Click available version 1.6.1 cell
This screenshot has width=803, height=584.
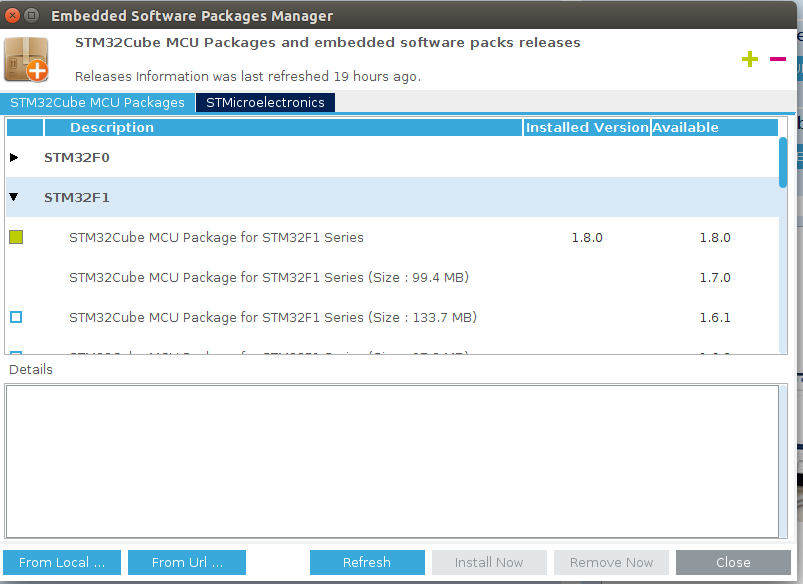(715, 318)
